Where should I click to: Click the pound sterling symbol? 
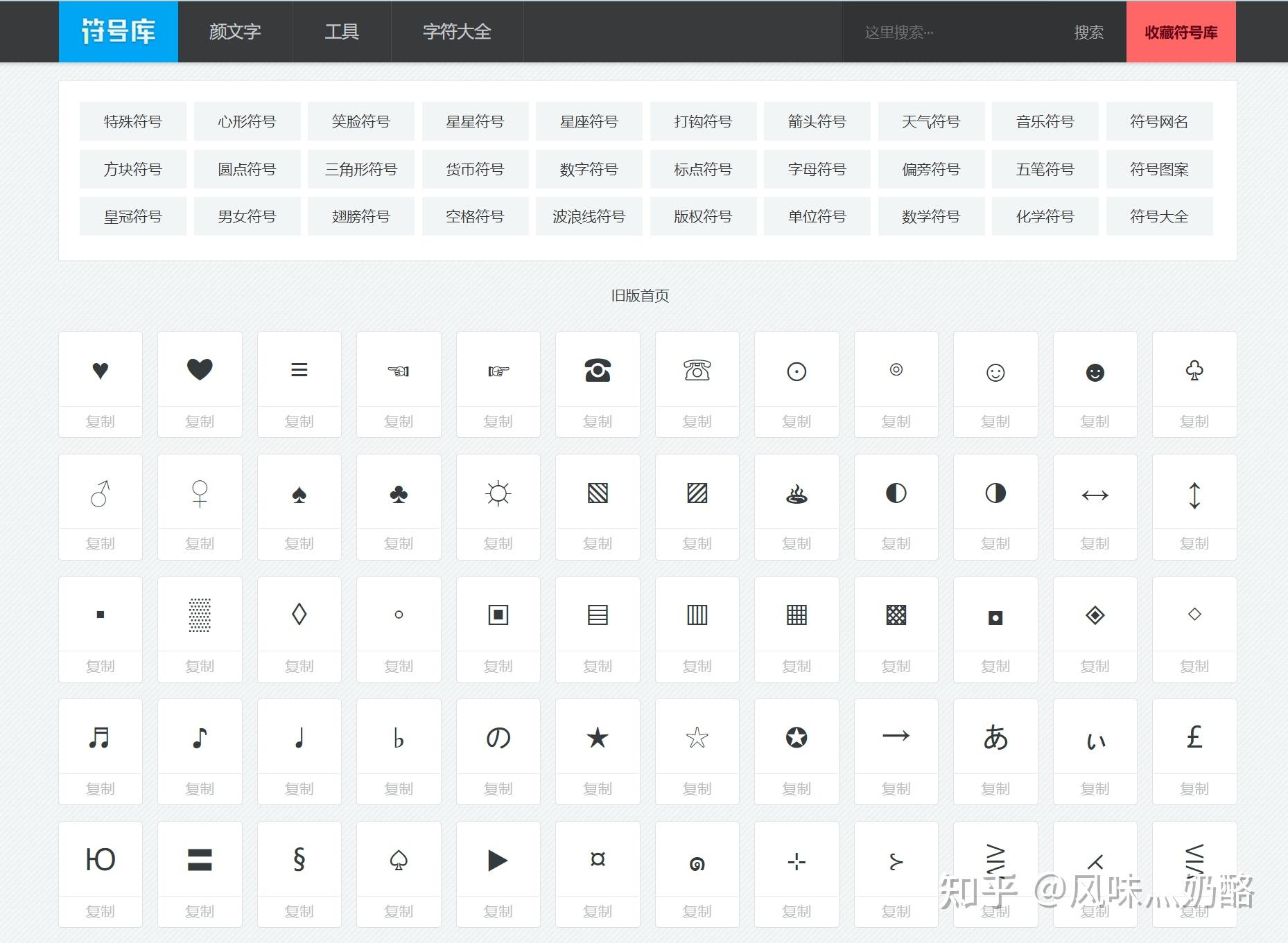point(1194,737)
